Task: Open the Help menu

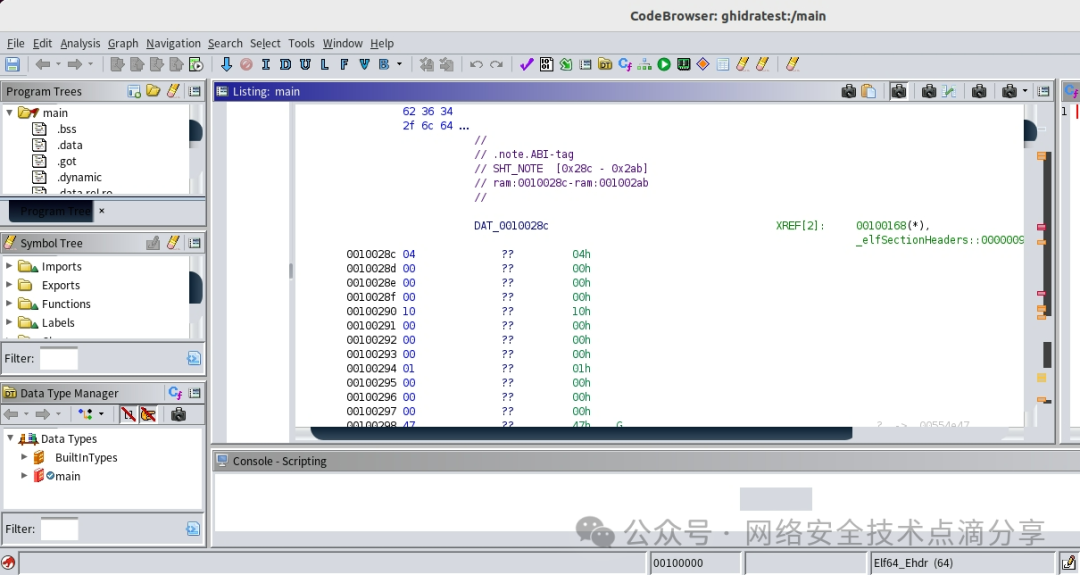Action: pyautogui.click(x=382, y=43)
